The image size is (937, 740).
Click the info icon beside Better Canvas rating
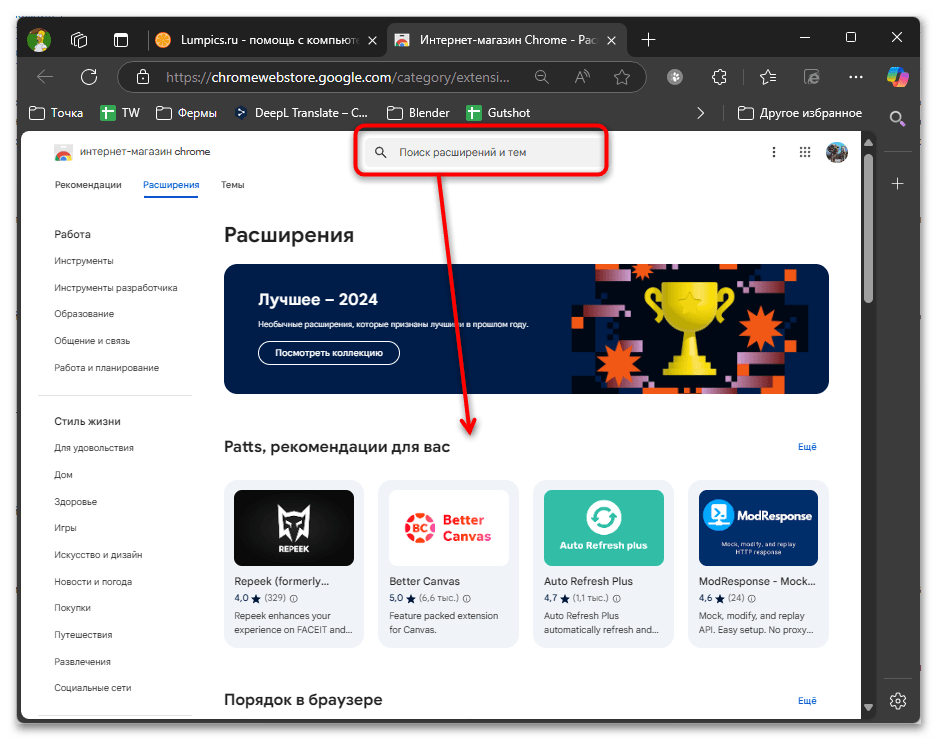(x=467, y=598)
